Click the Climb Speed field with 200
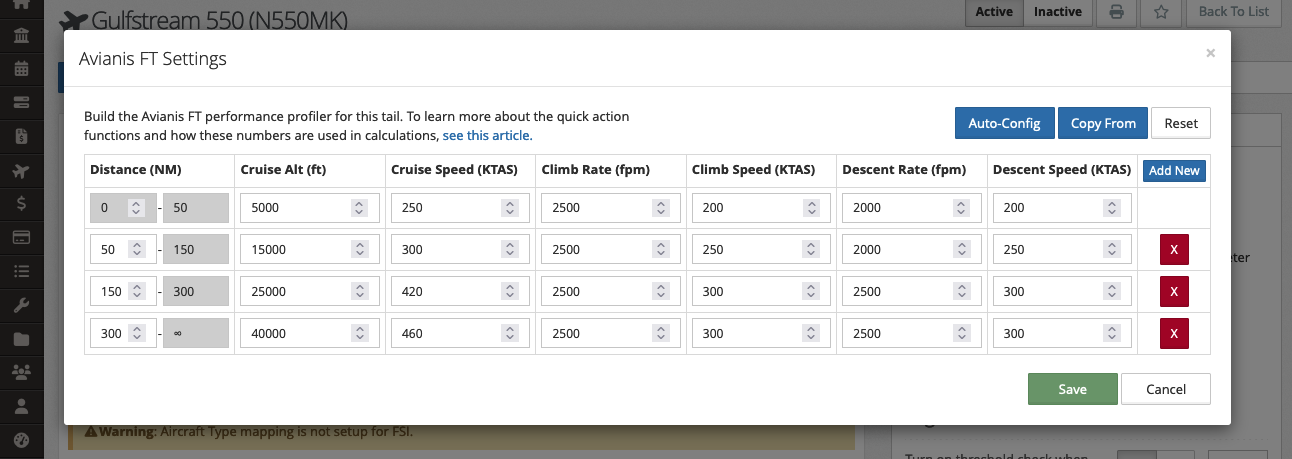The width and height of the screenshot is (1292, 459). click(x=762, y=208)
